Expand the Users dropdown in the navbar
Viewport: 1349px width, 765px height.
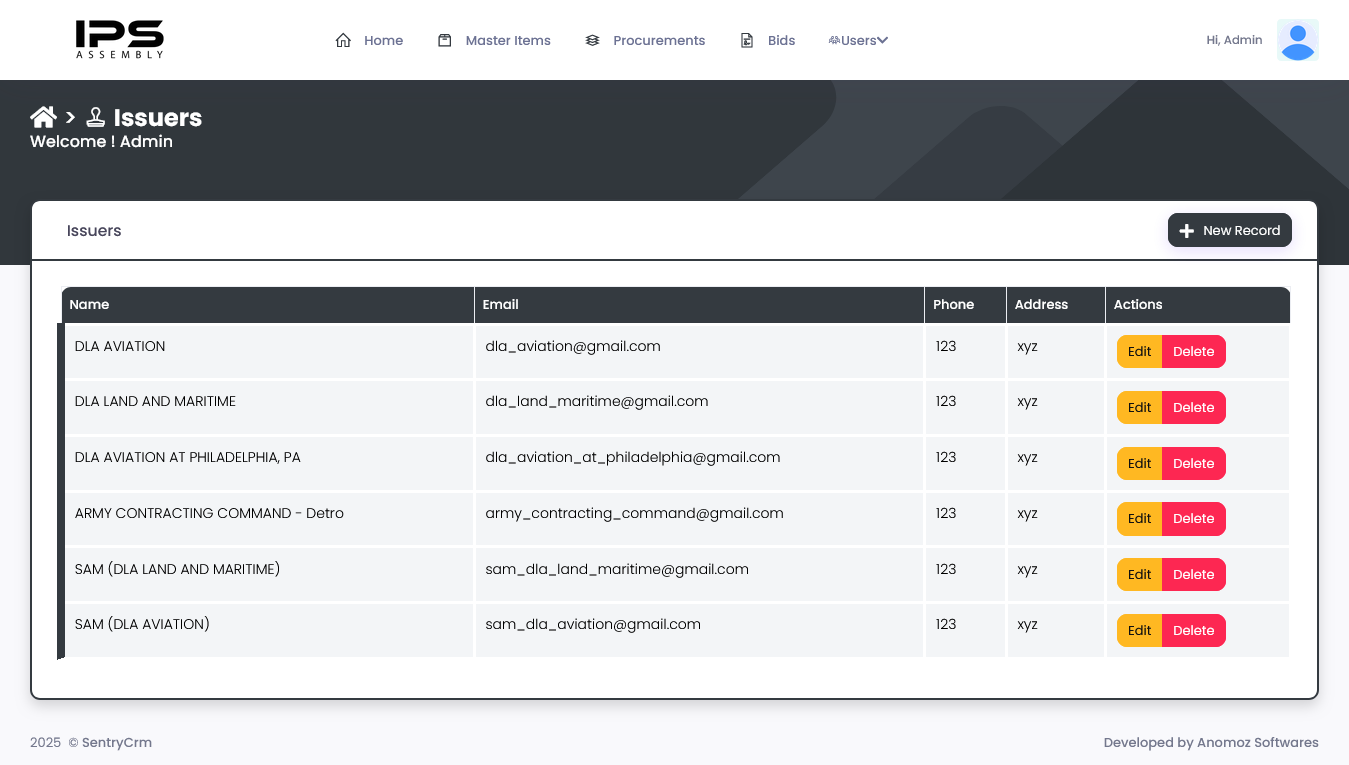(858, 40)
